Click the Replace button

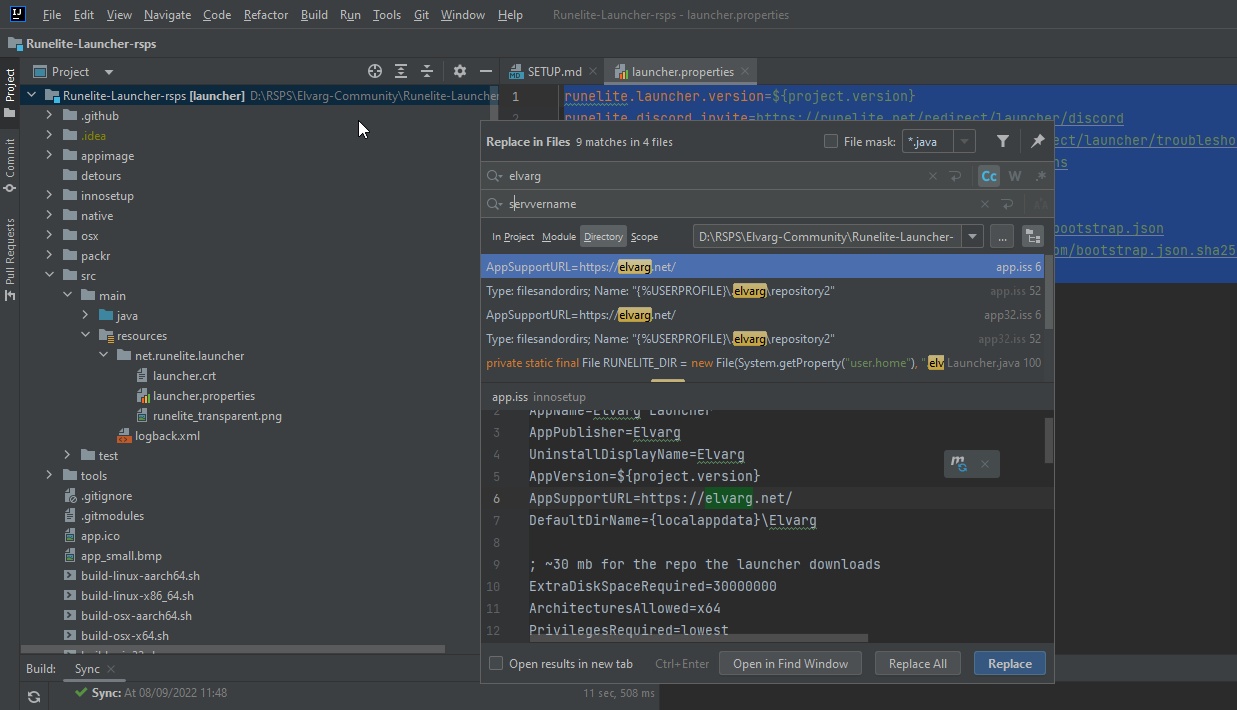(1010, 663)
